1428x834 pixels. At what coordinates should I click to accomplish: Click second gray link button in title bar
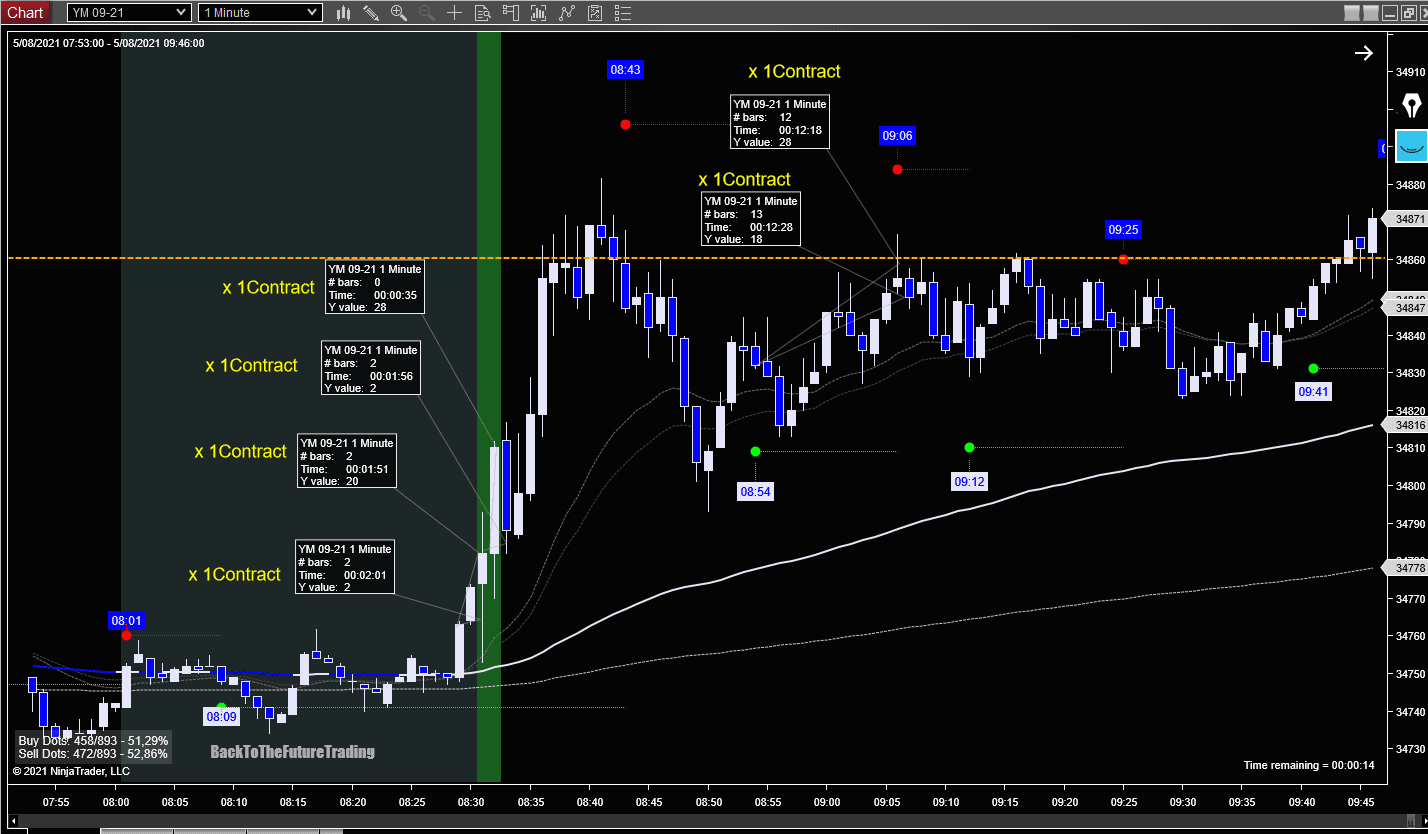(x=1370, y=13)
